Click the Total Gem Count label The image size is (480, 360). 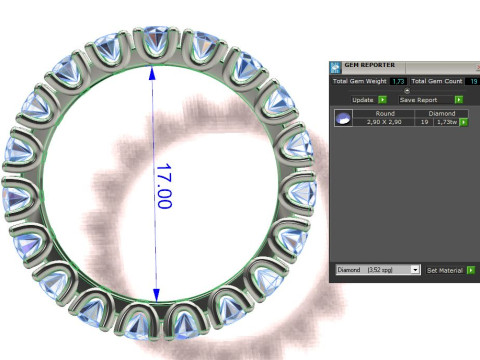[437, 81]
